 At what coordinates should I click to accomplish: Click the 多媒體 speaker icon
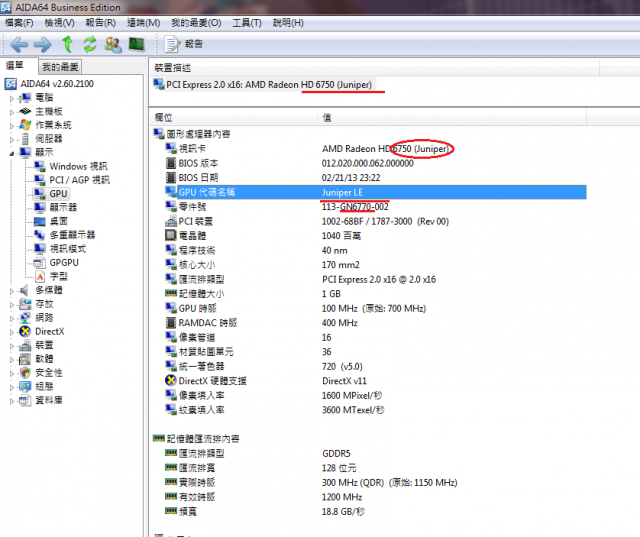coord(25,290)
